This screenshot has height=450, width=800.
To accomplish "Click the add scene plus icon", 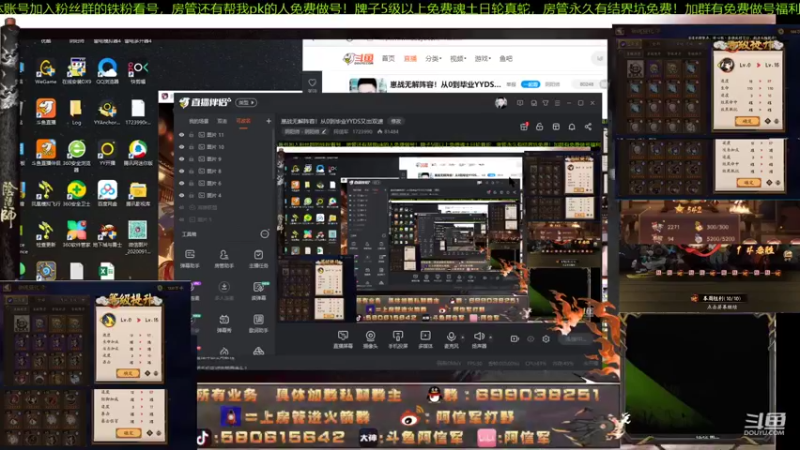I will [x=268, y=121].
